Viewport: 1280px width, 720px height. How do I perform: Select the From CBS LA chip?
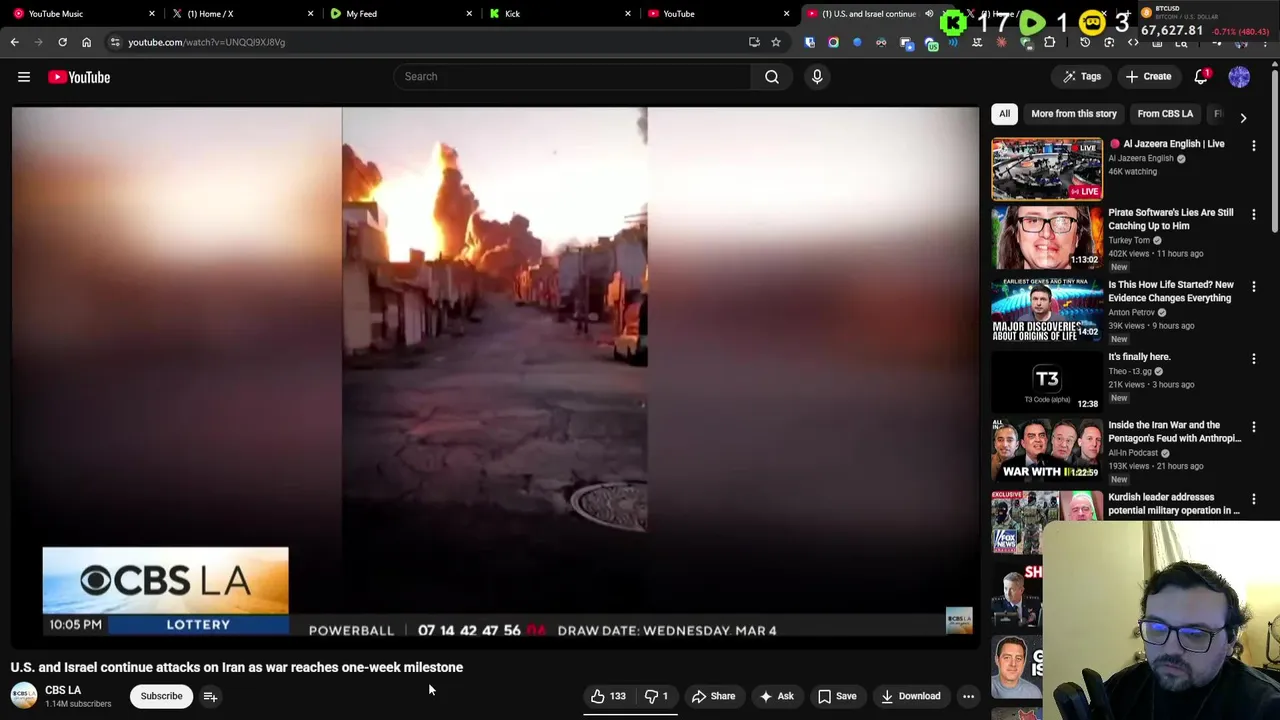(1165, 114)
